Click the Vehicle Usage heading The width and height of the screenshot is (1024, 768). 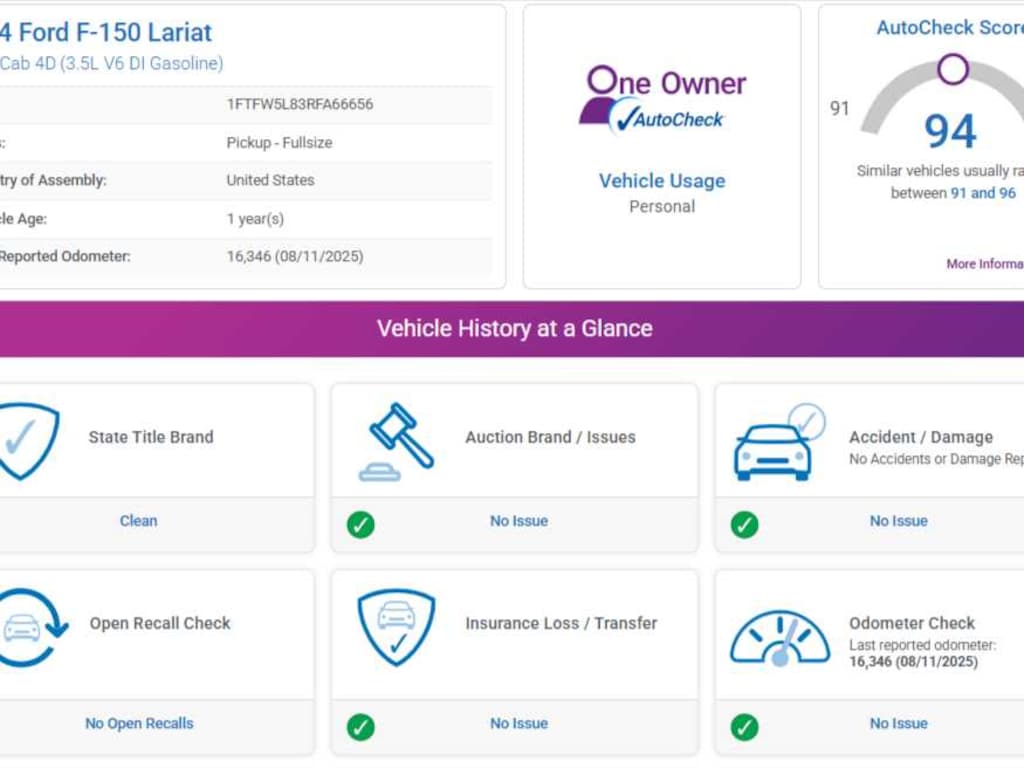point(662,181)
